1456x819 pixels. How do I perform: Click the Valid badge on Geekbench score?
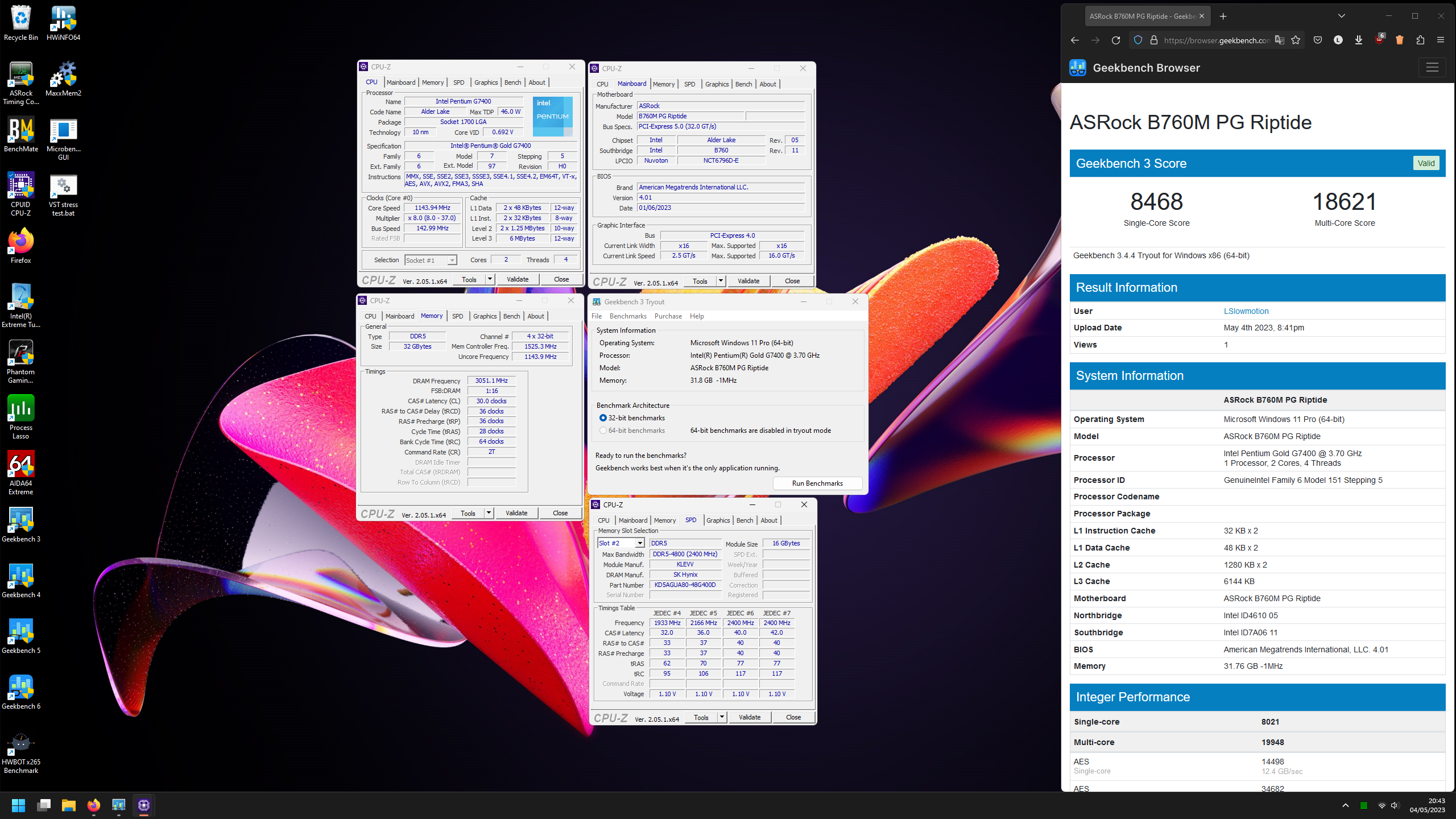[x=1426, y=163]
